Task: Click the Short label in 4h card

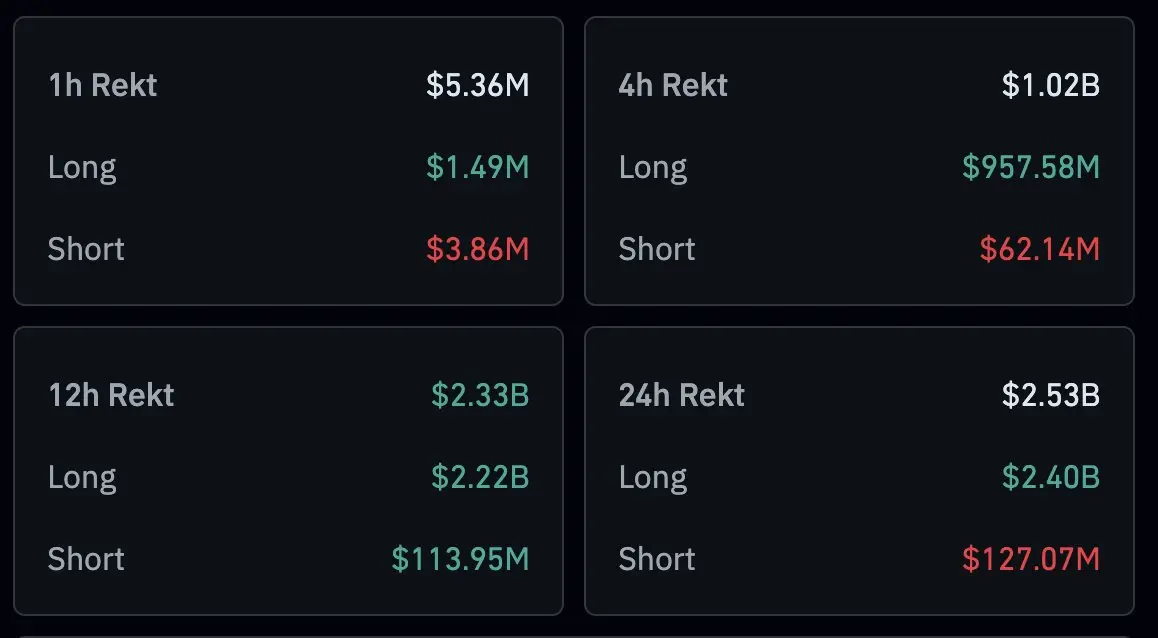Action: [656, 248]
